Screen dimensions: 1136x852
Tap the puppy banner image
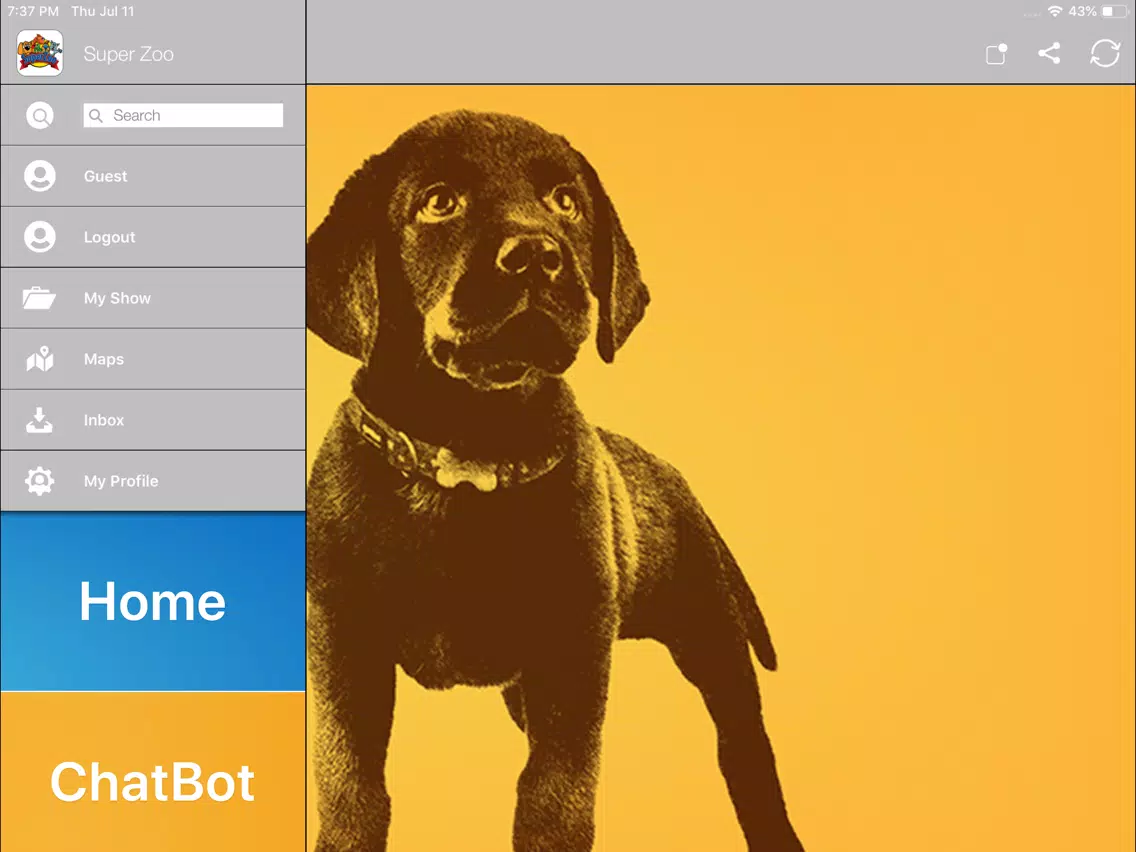(x=721, y=468)
